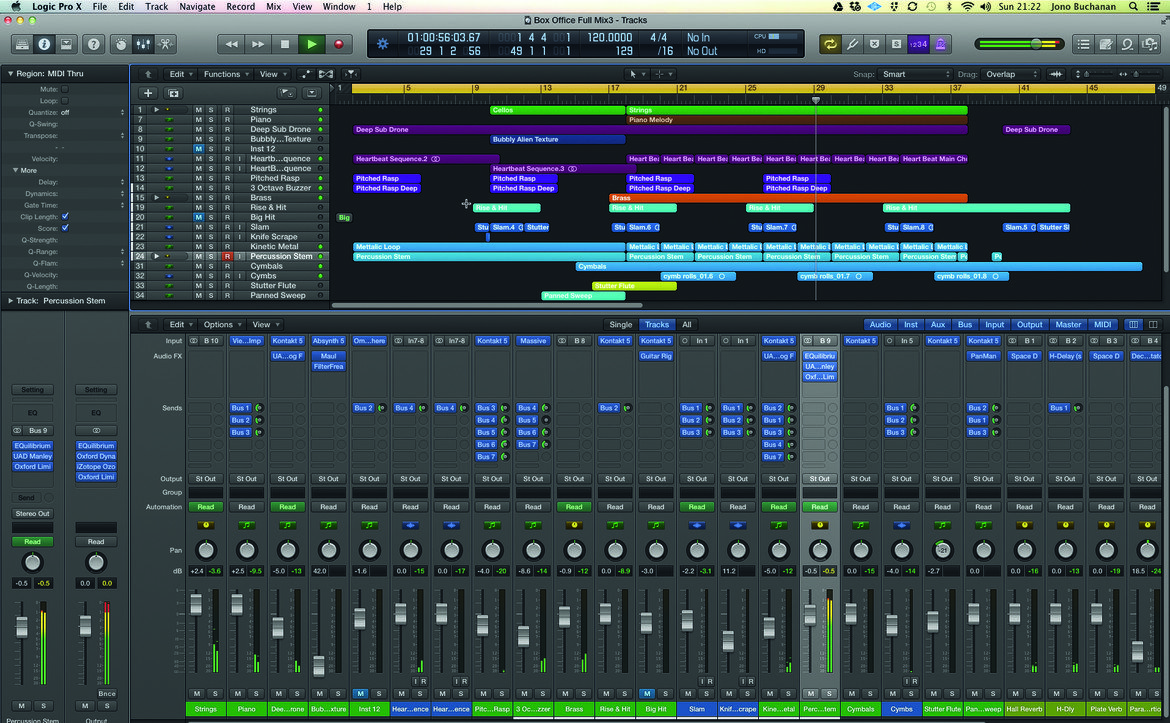Viewport: 1170px width, 723px height.
Task: Open the Library panel icon
Action: pos(22,44)
